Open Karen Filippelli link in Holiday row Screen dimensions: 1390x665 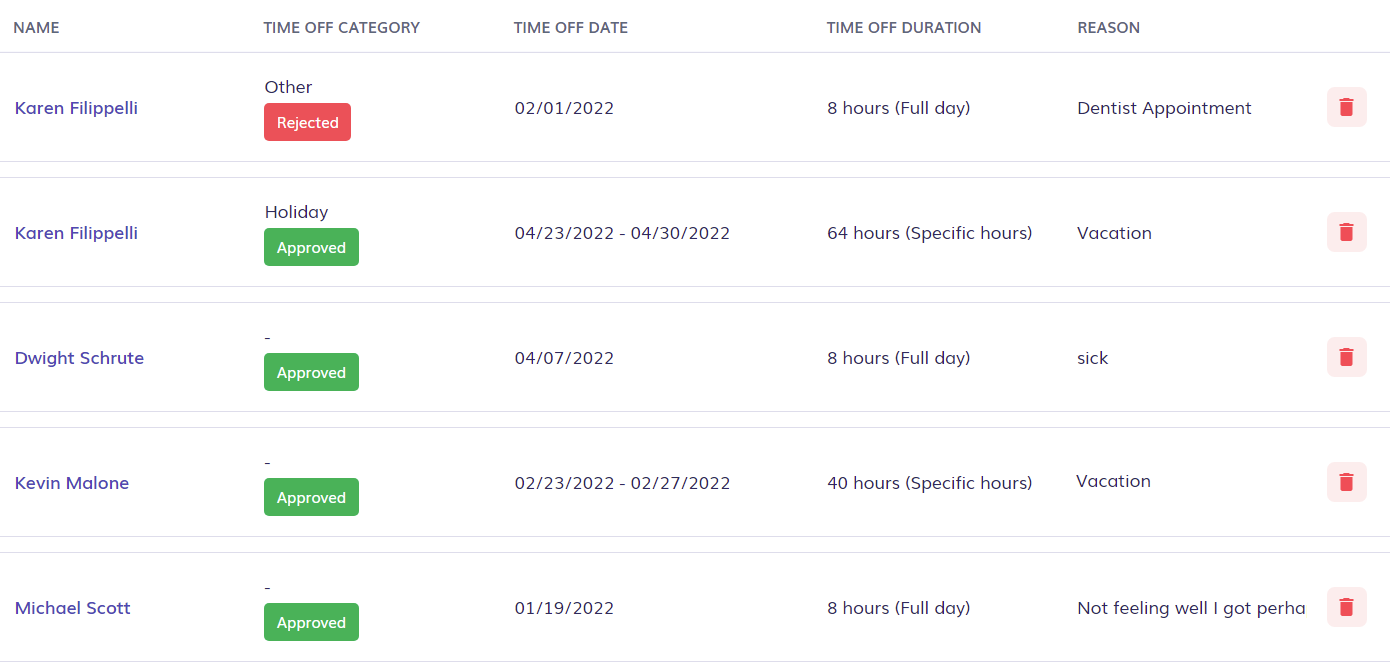(76, 233)
